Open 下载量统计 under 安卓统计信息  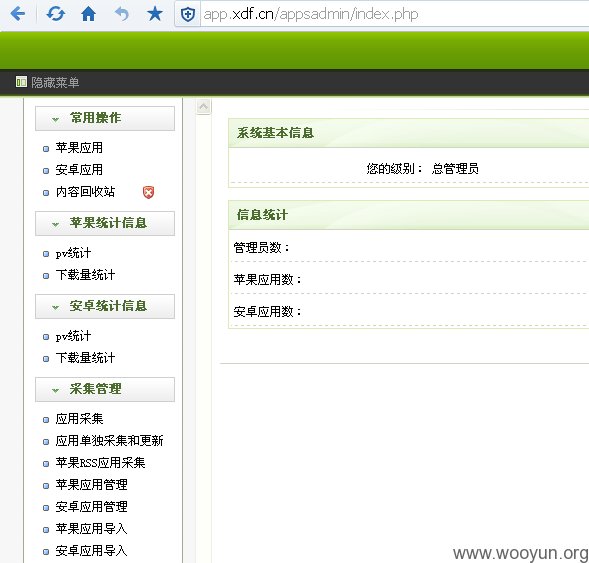tap(85, 358)
